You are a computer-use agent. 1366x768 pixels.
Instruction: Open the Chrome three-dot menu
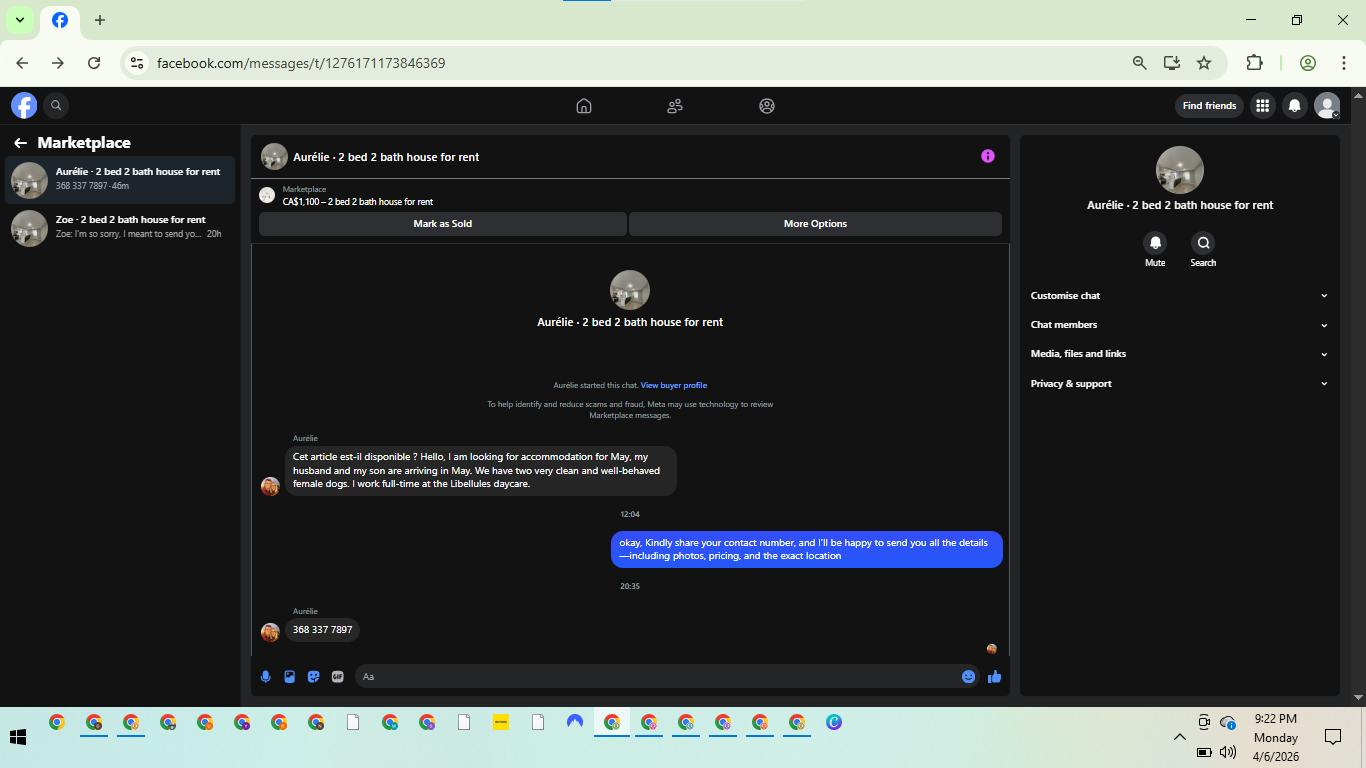tap(1344, 63)
